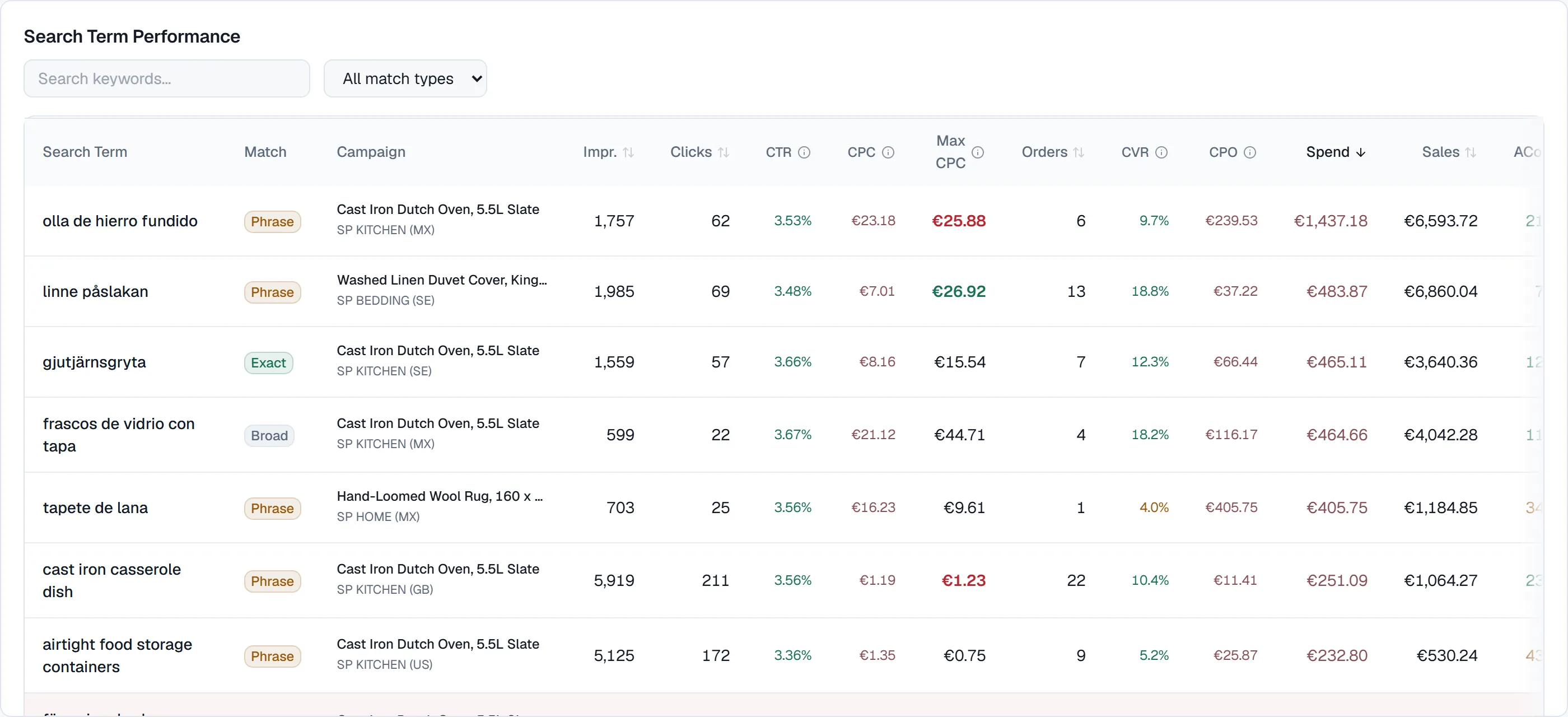The image size is (1568, 717).
Task: Select the Search Term column header
Action: (85, 152)
